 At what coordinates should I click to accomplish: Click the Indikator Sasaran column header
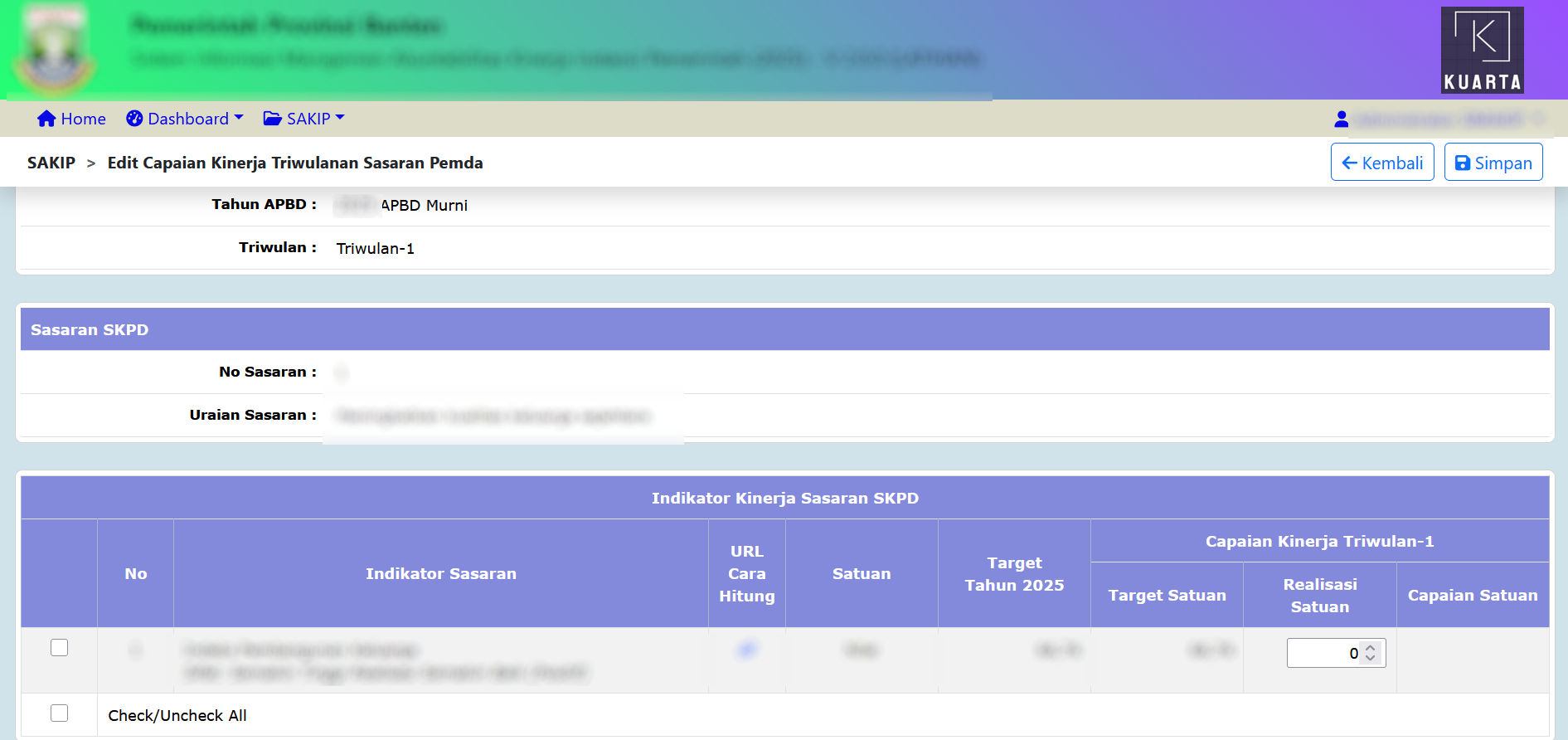(x=440, y=573)
